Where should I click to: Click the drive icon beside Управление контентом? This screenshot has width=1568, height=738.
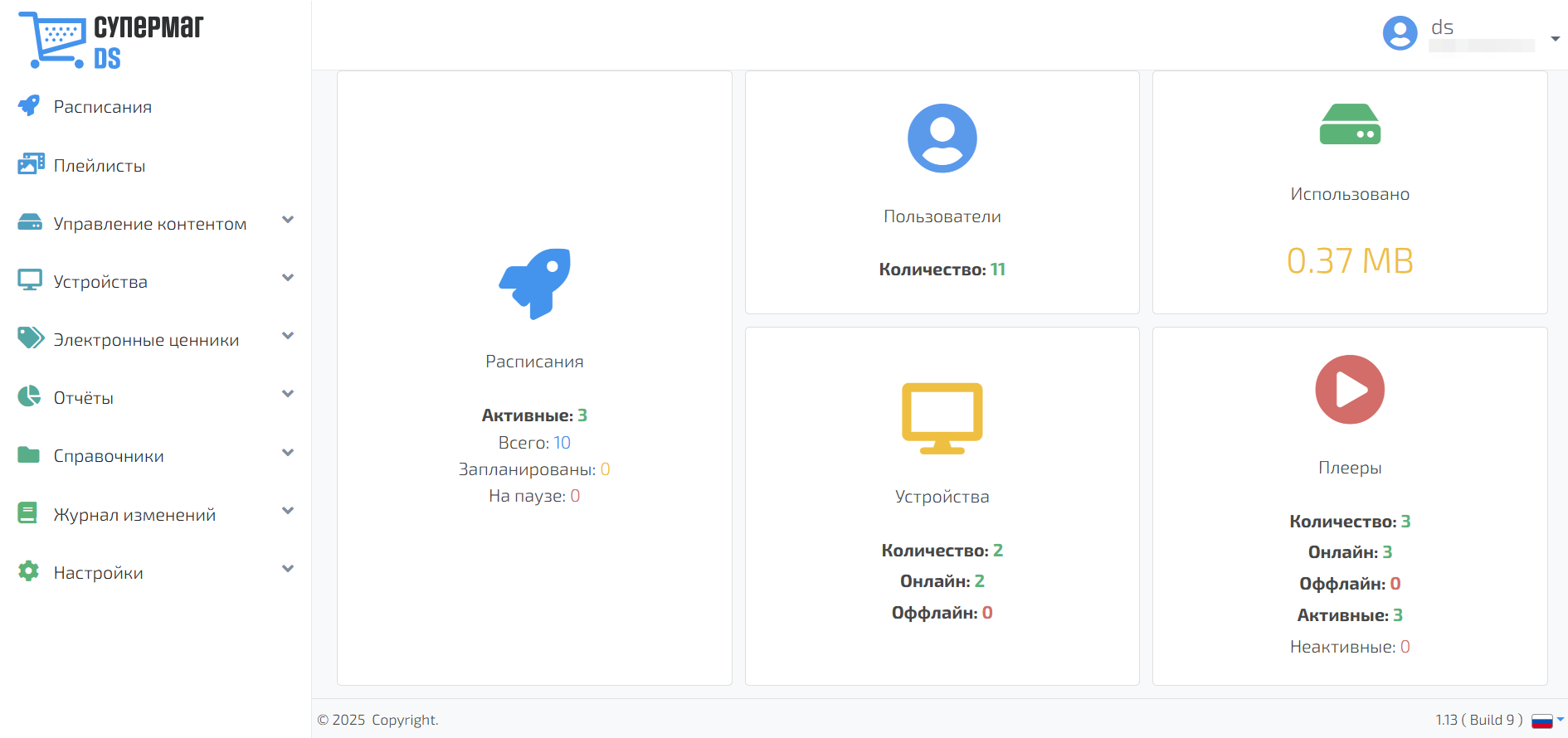pos(30,222)
